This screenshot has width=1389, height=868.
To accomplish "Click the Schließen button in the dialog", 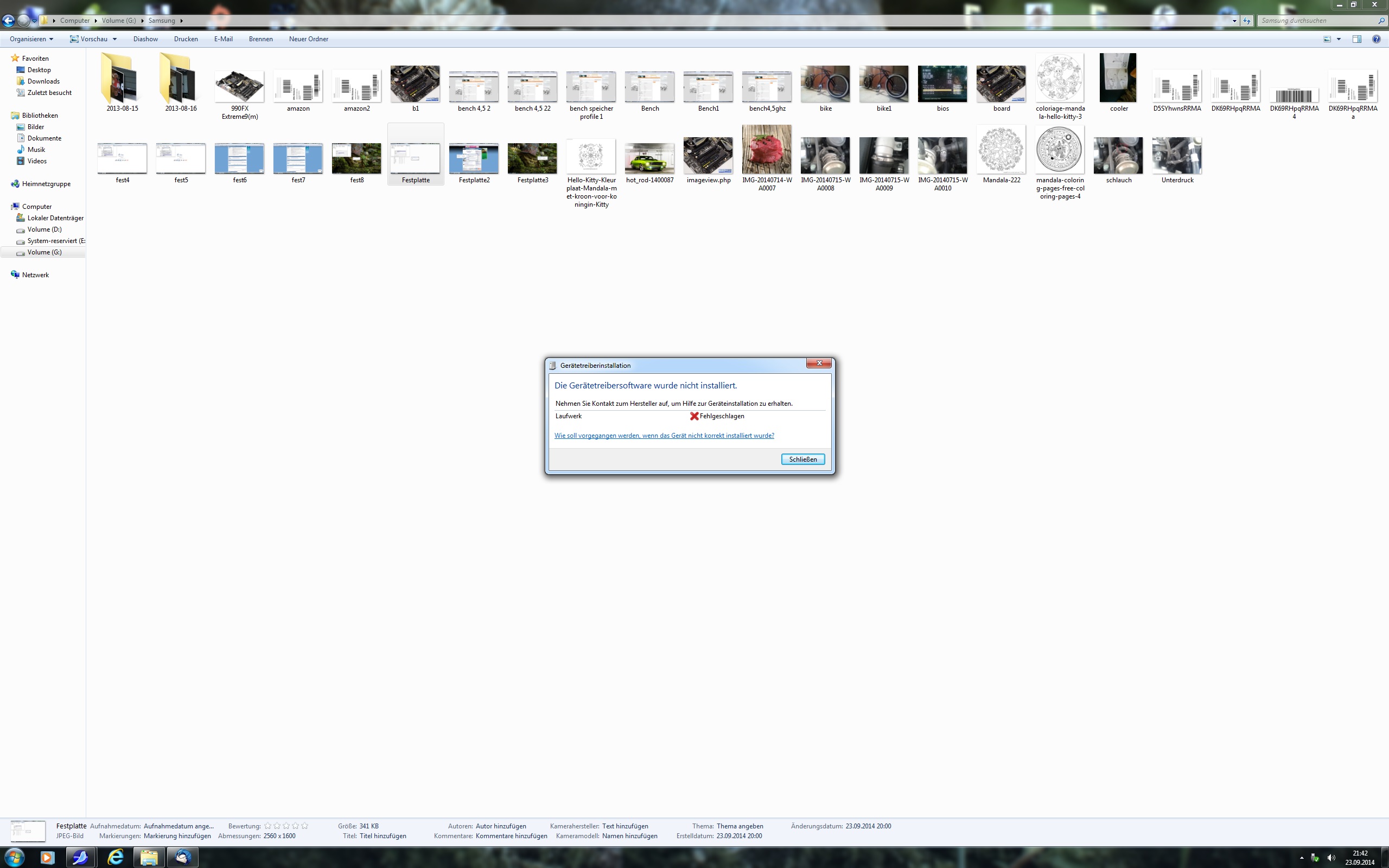I will pos(802,459).
